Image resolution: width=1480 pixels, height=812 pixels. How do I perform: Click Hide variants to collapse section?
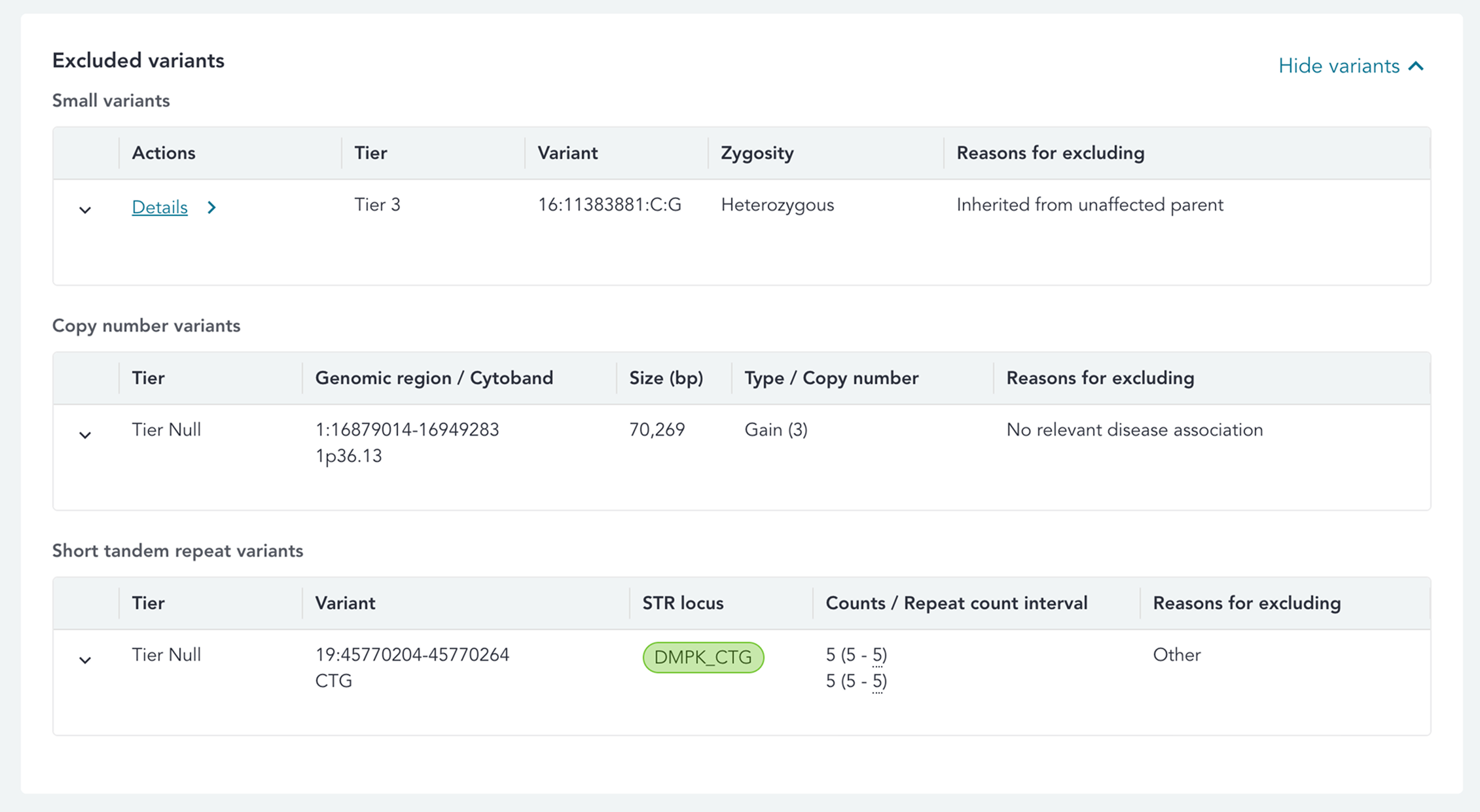coord(1339,66)
